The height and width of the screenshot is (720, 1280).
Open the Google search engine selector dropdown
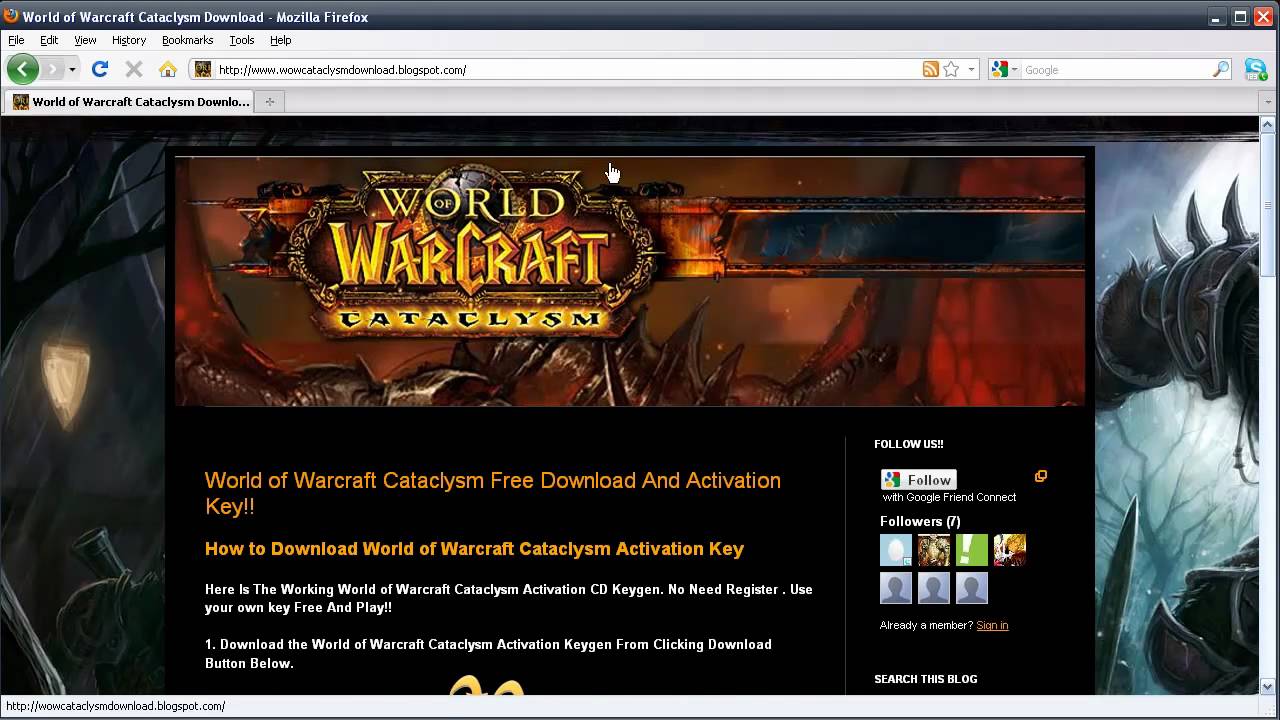[1004, 69]
